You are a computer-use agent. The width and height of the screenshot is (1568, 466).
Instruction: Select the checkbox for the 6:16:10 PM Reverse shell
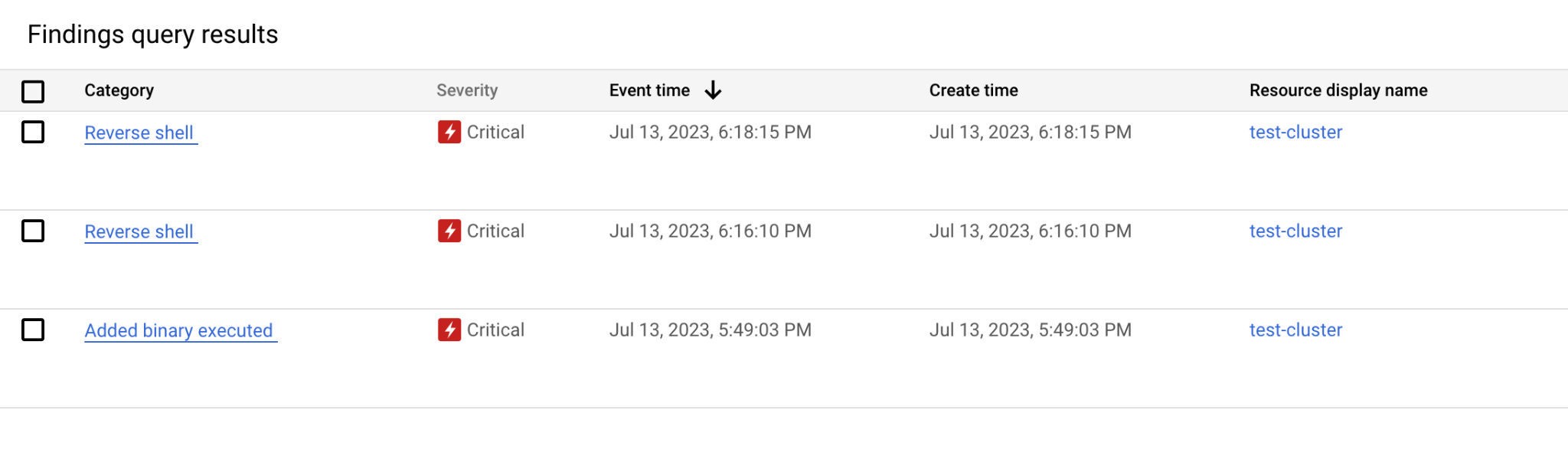pos(33,231)
